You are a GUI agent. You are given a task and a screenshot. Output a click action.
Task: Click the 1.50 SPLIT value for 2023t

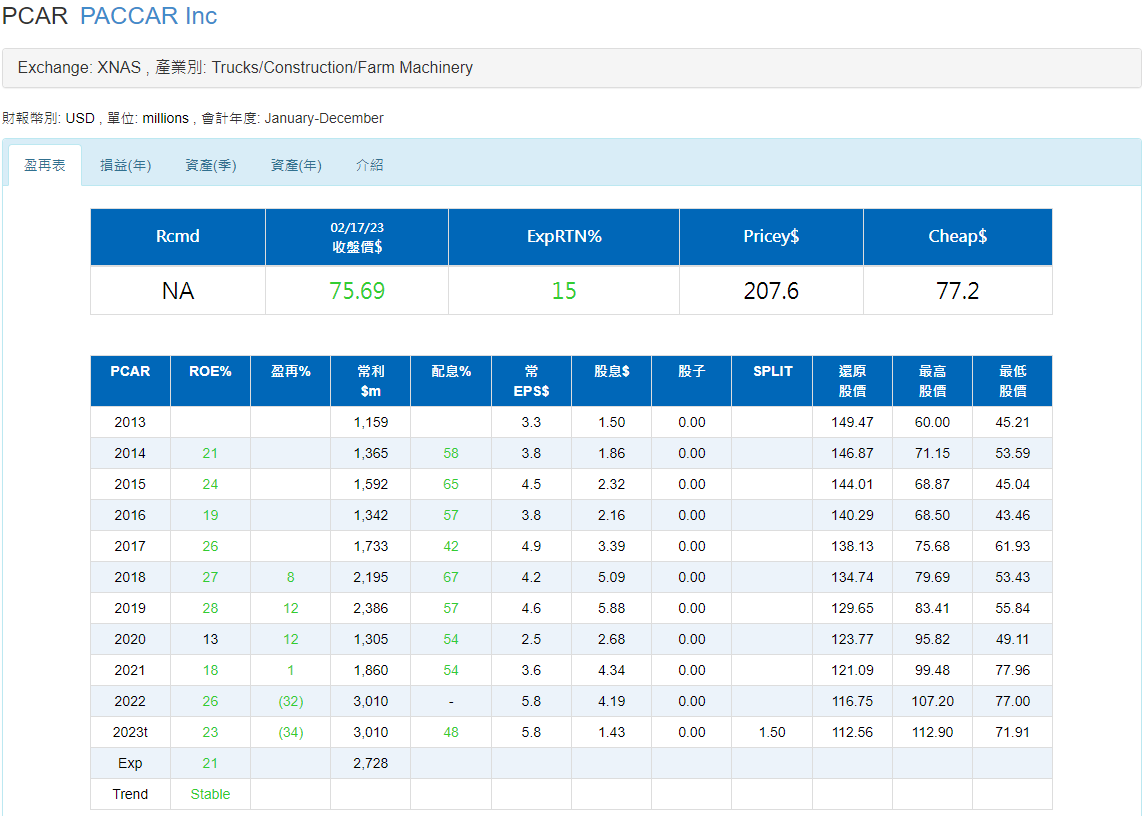pyautogui.click(x=772, y=732)
